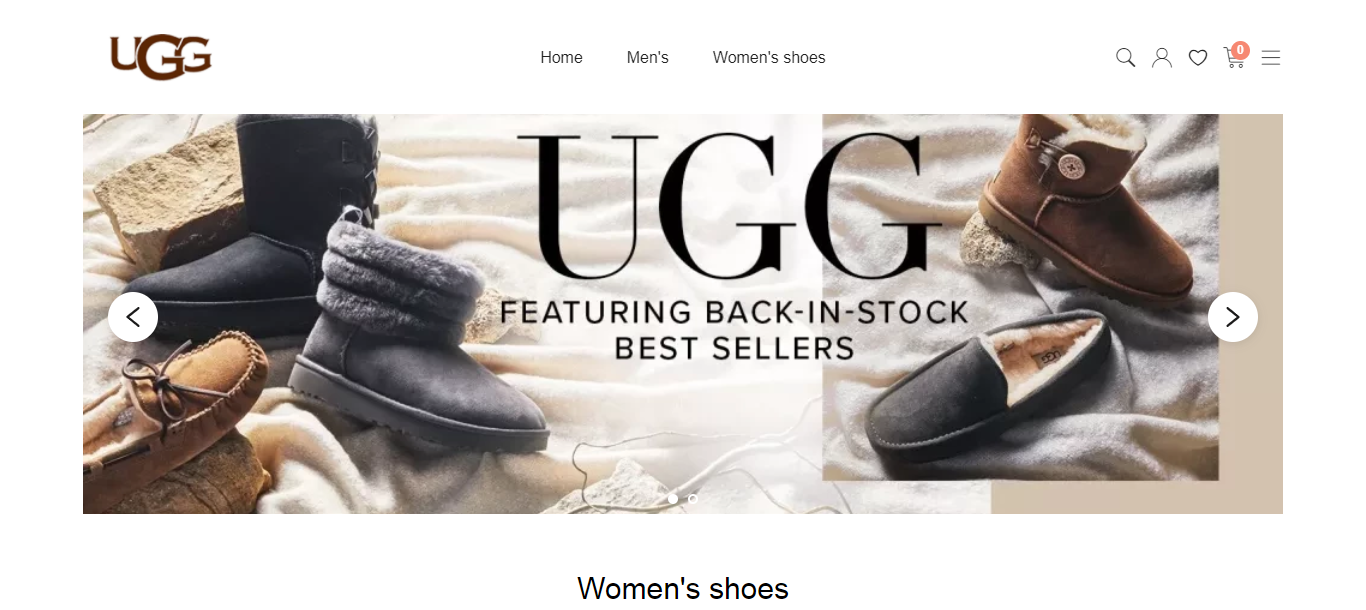
Task: Click the "Featuring Back-in-Stock Best Sellers" banner text
Action: (734, 330)
